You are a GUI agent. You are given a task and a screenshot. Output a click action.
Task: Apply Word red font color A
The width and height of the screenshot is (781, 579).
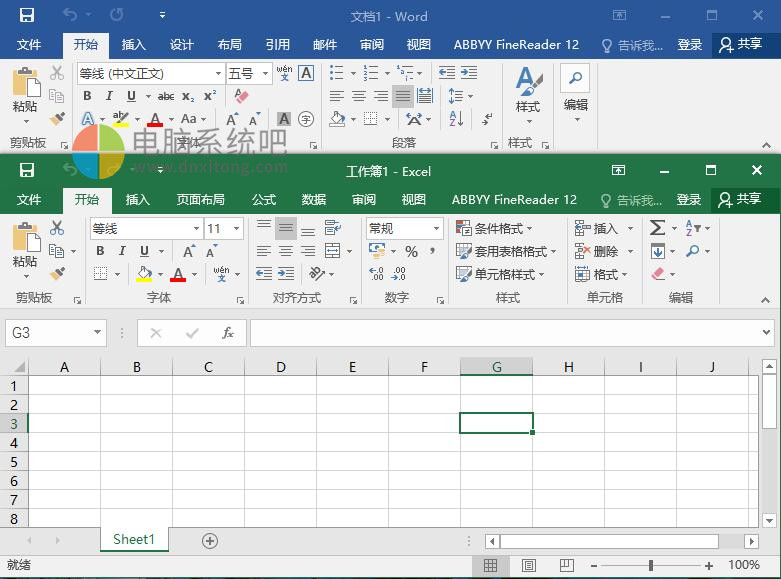(x=155, y=119)
